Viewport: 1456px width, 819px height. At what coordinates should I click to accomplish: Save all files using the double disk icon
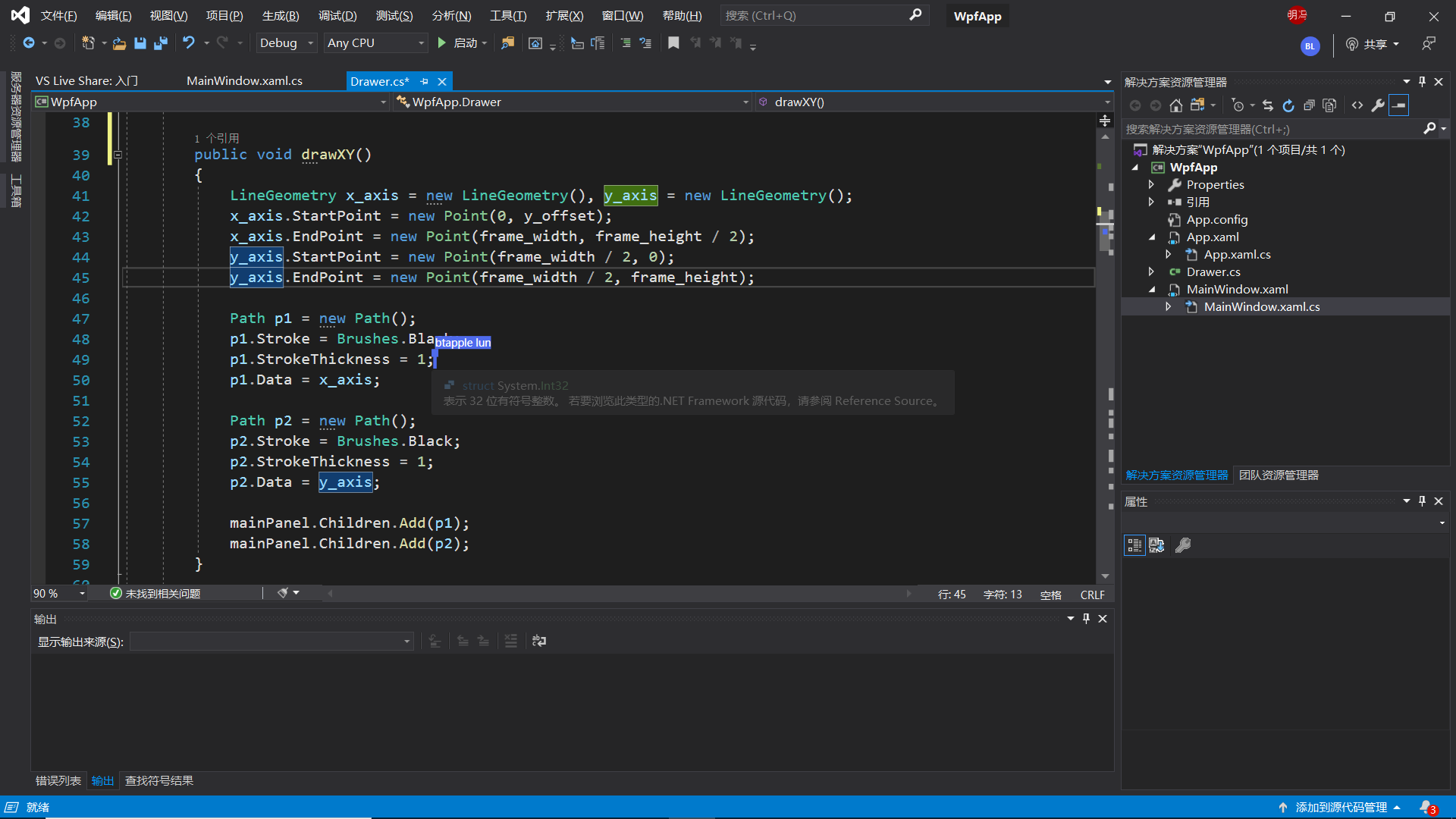[x=160, y=43]
